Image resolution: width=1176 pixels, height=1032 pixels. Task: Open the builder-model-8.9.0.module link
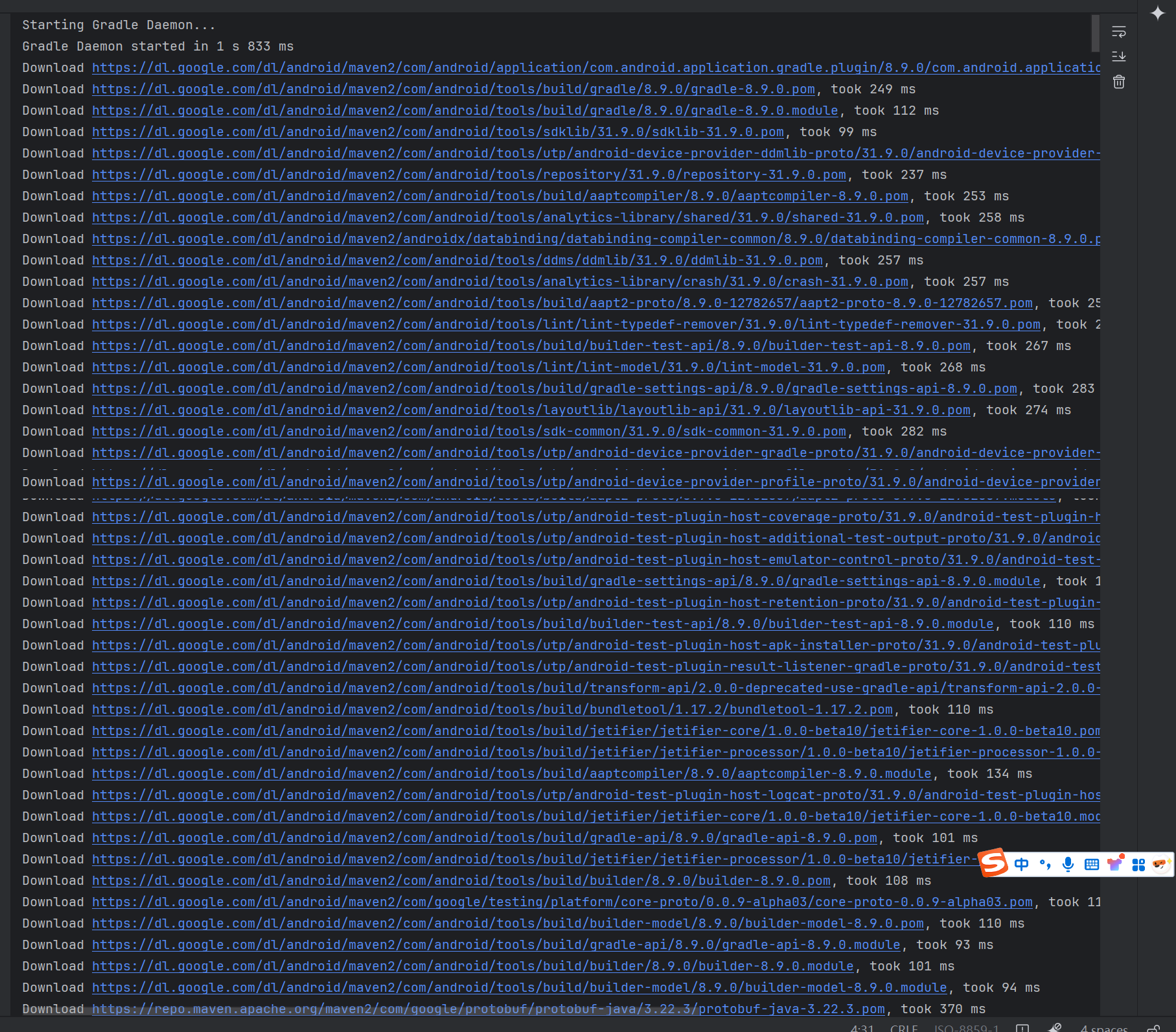[x=520, y=988]
